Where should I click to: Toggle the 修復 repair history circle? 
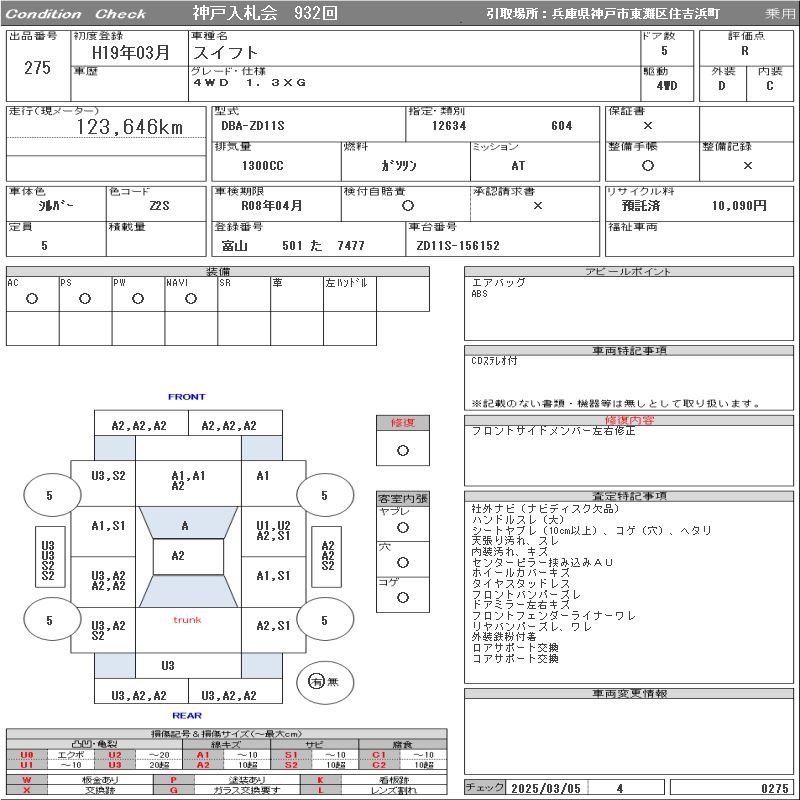tap(402, 450)
